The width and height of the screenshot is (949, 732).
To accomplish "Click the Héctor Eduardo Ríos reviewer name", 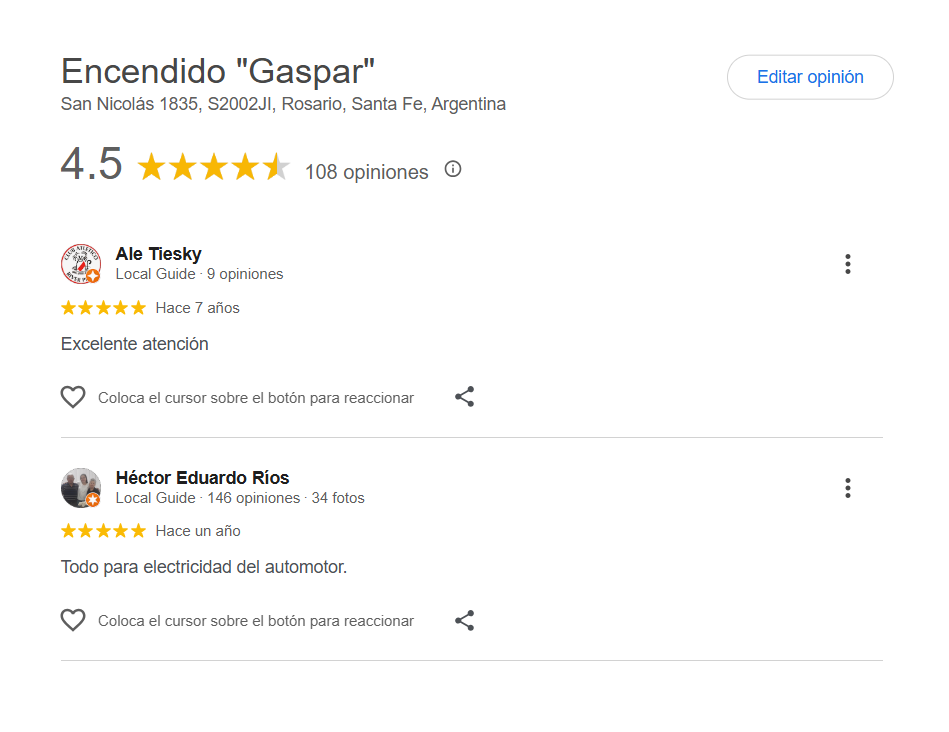I will [202, 478].
